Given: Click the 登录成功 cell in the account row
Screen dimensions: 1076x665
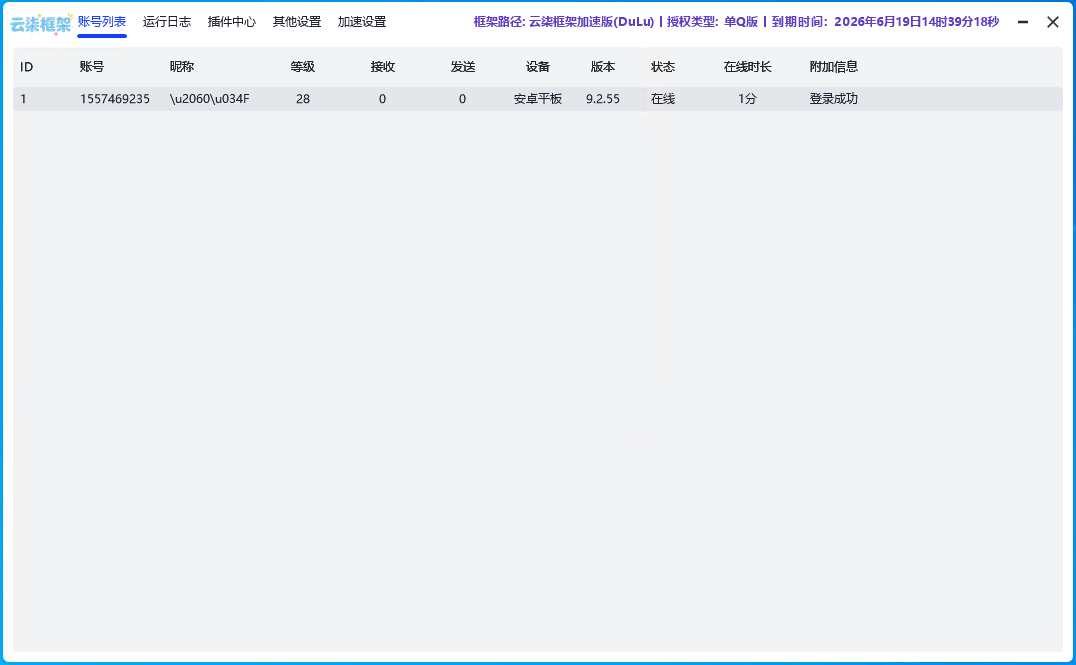Looking at the screenshot, I should (x=834, y=99).
